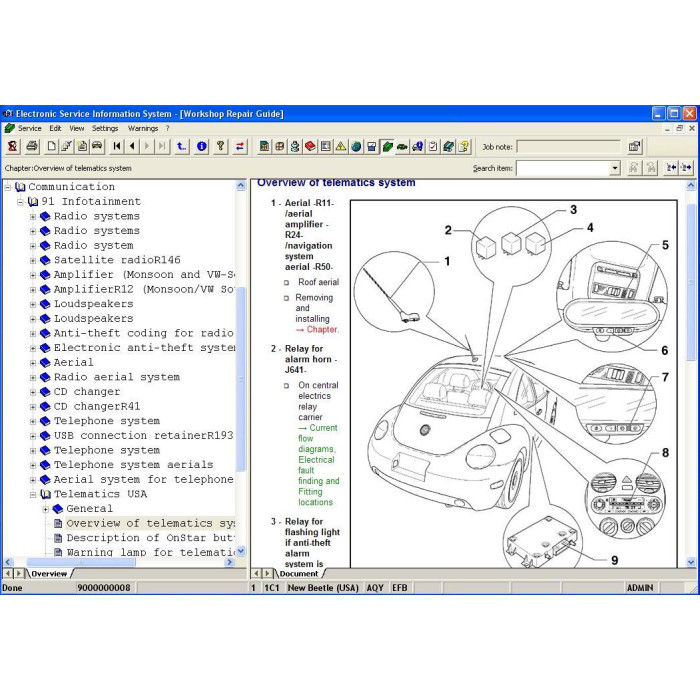Click the printer icon

tap(32, 146)
